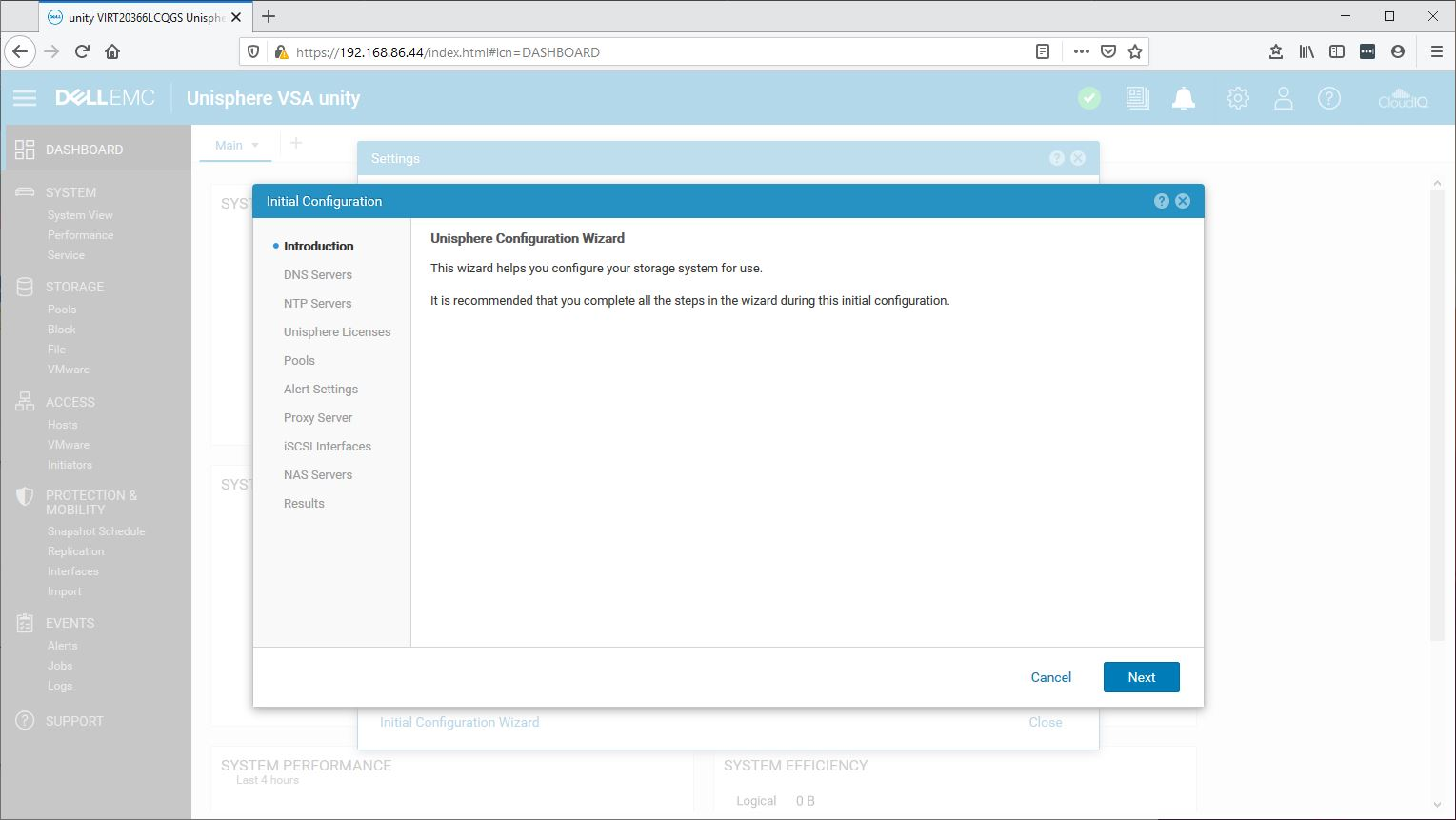Open the CloudIQ icon
The image size is (1456, 820).
pyautogui.click(x=1403, y=98)
